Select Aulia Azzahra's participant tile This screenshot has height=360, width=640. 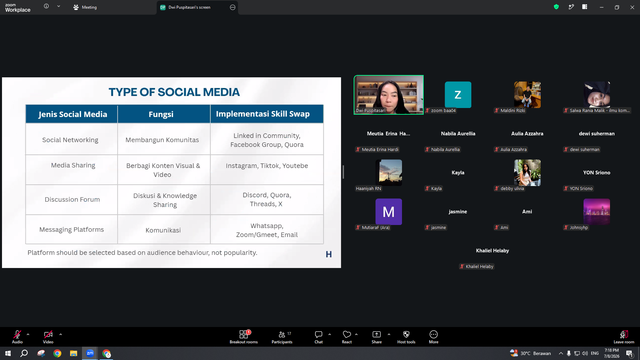pos(527,134)
